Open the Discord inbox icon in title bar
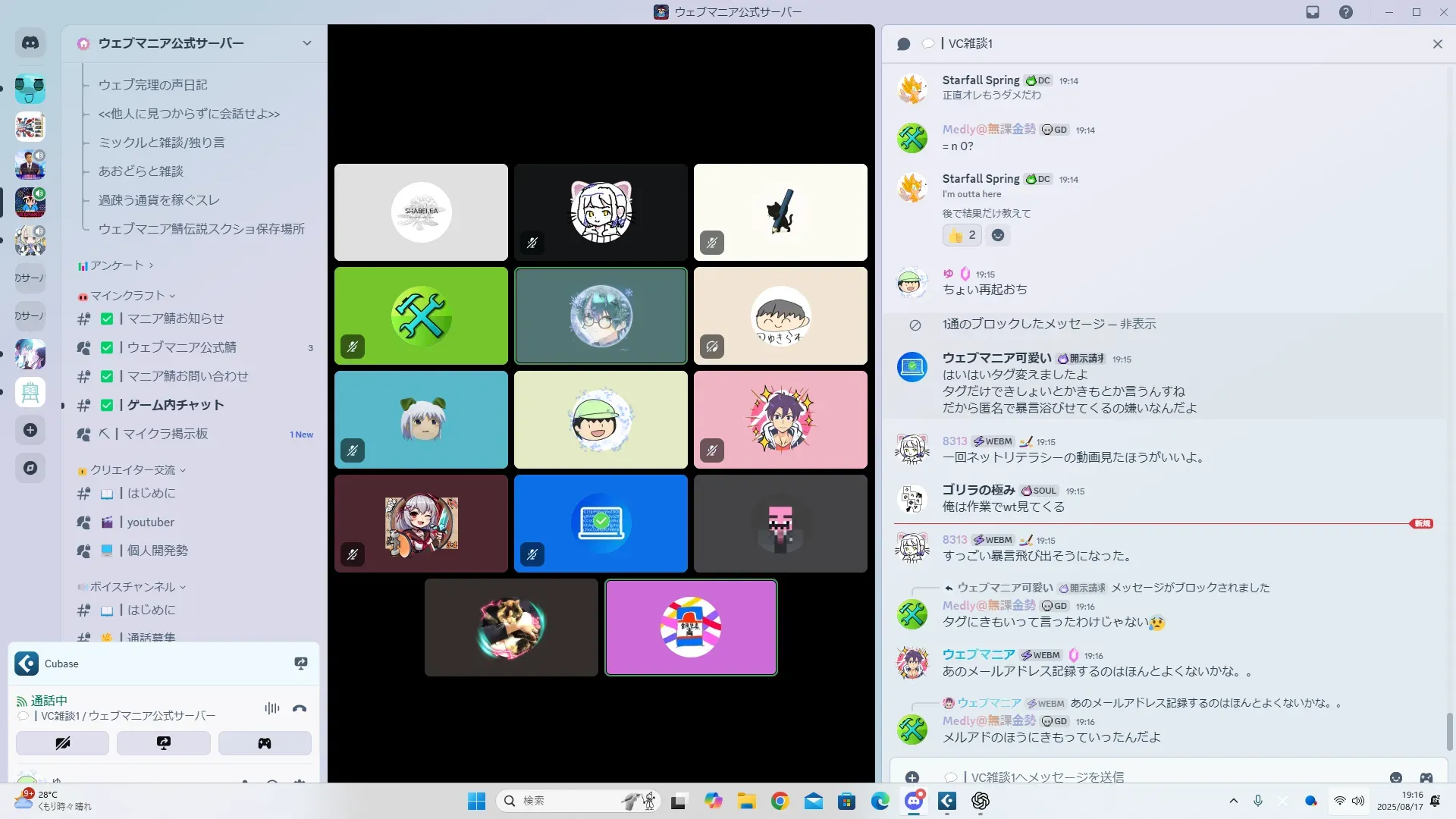 point(1313,12)
